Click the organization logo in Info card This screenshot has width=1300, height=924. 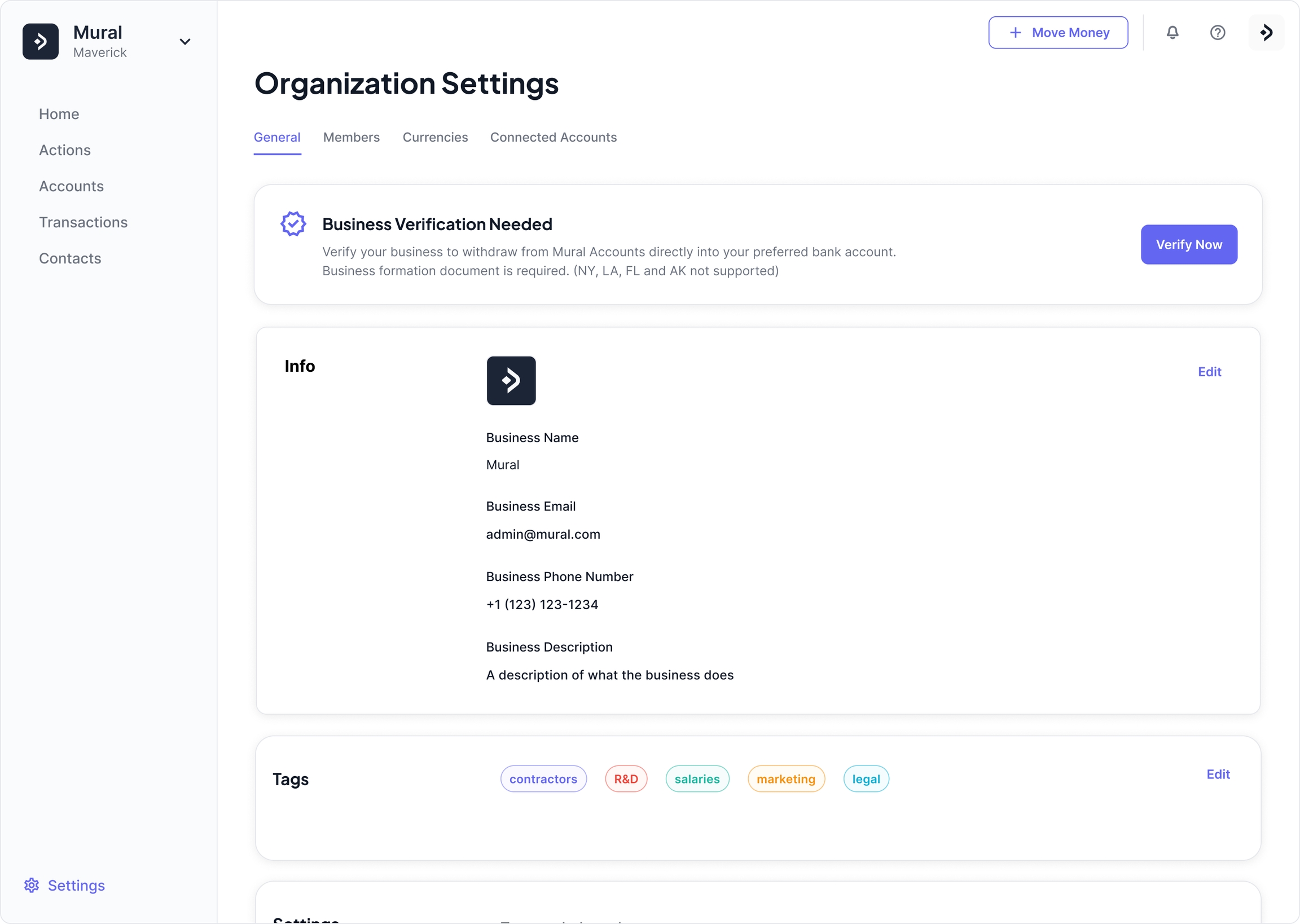[510, 381]
